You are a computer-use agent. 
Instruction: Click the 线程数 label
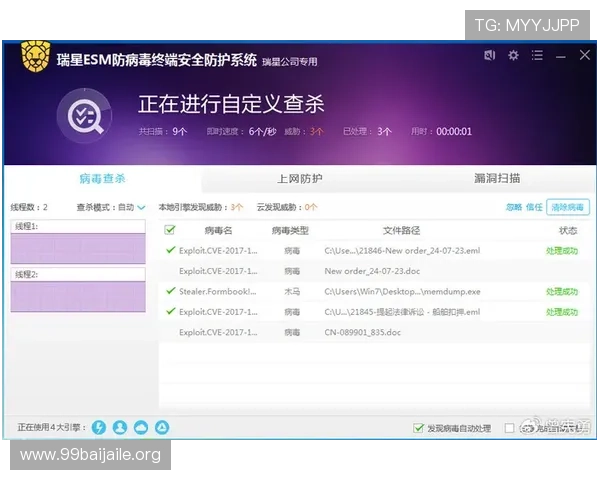point(29,207)
